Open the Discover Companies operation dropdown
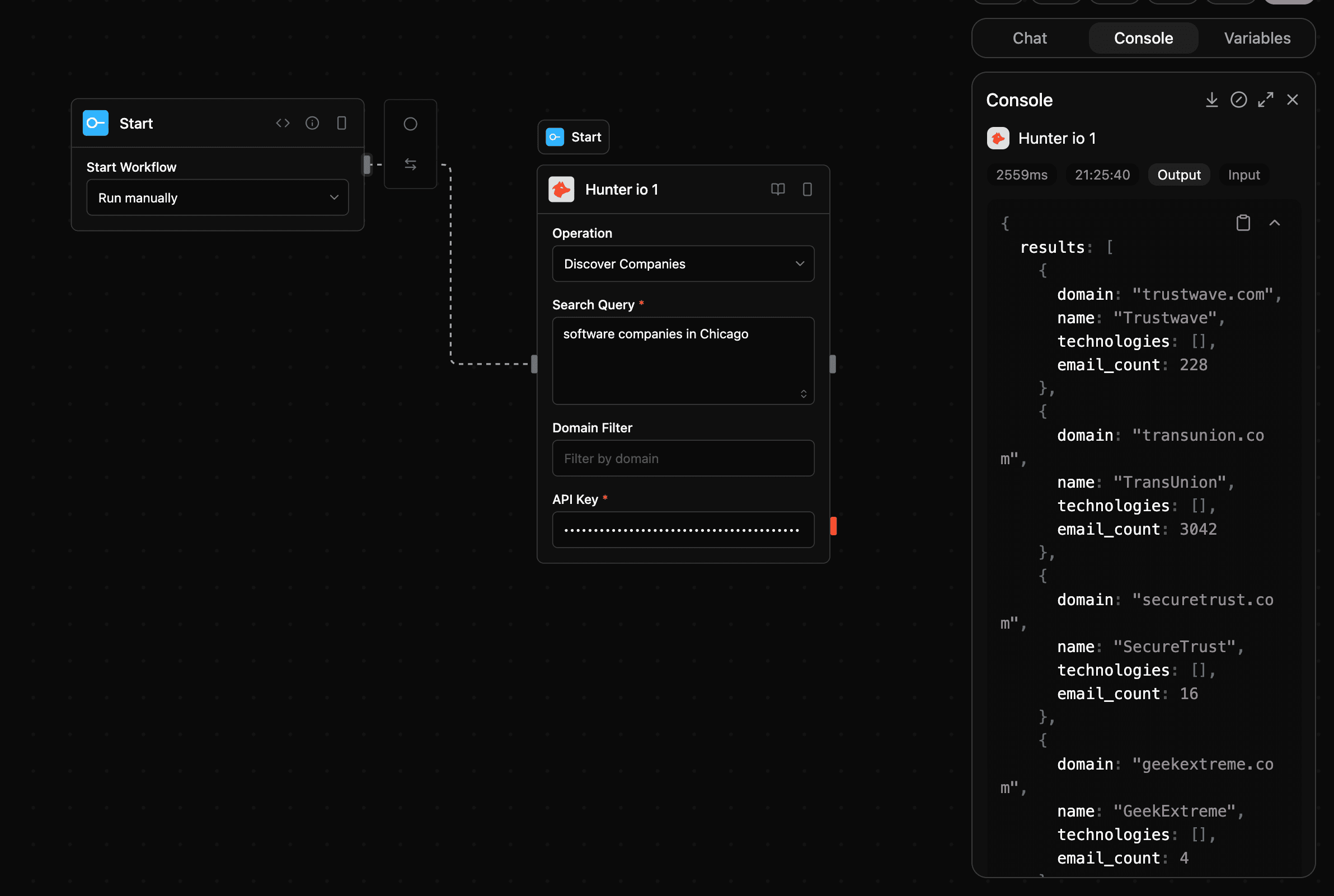Image resolution: width=1334 pixels, height=896 pixels. [x=683, y=263]
